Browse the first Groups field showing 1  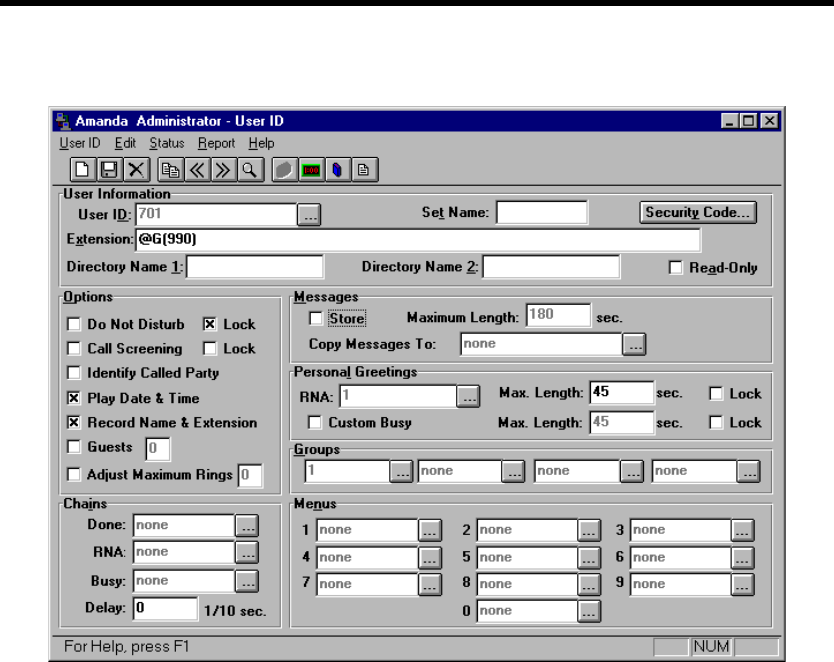coord(401,472)
